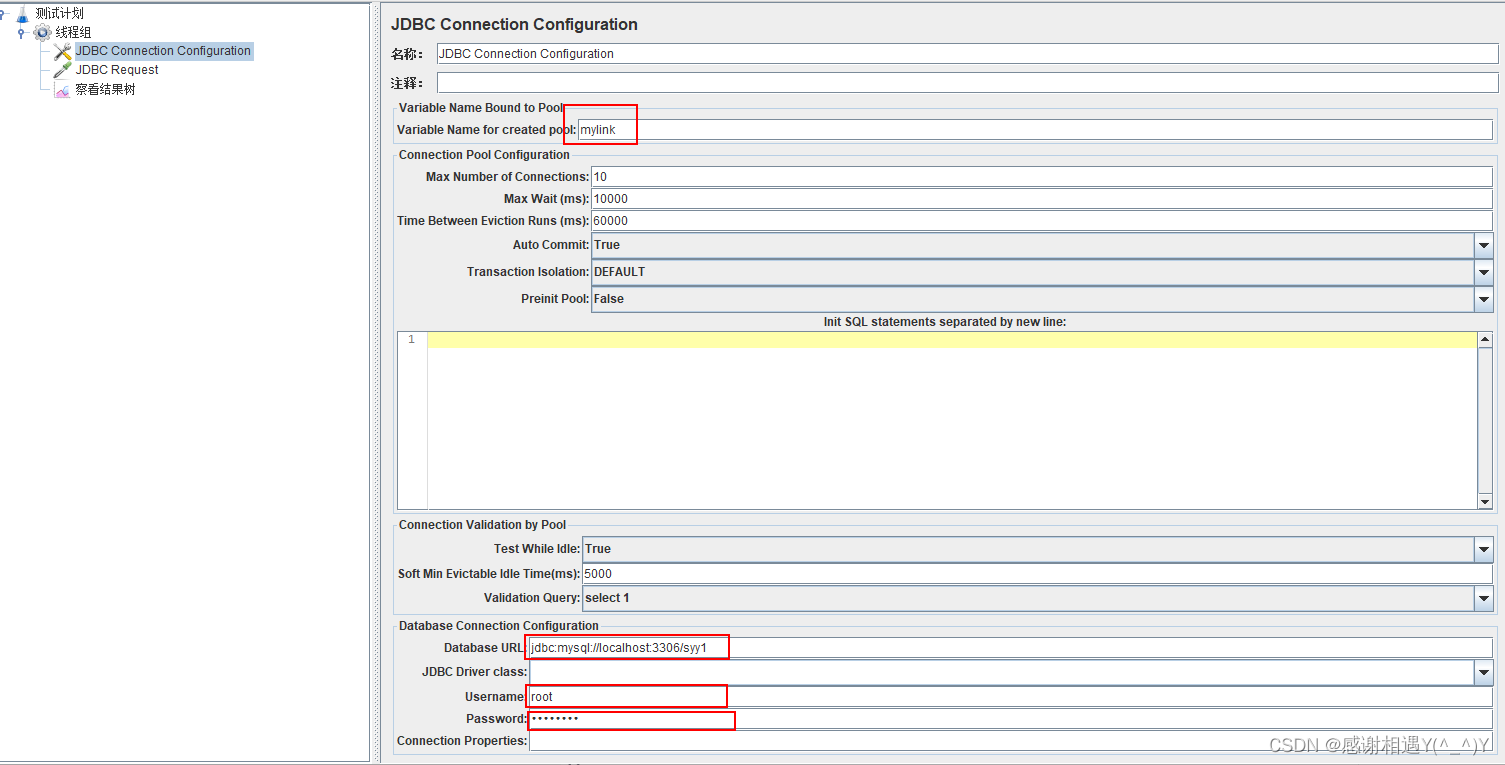This screenshot has height=765, width=1505.
Task: Select JDBC Connection Configuration in tree
Action: 164,51
